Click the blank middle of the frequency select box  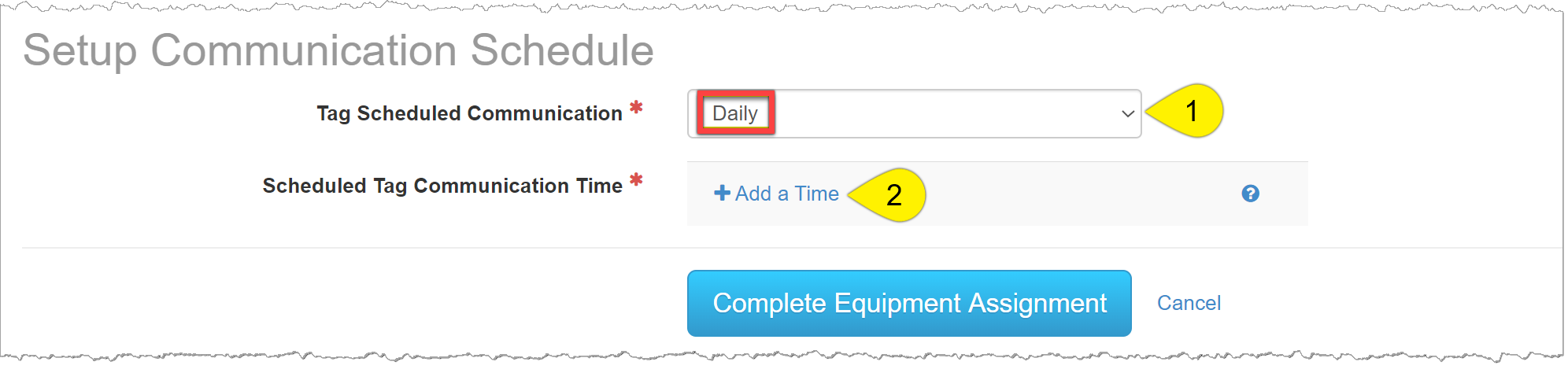[x=945, y=114]
